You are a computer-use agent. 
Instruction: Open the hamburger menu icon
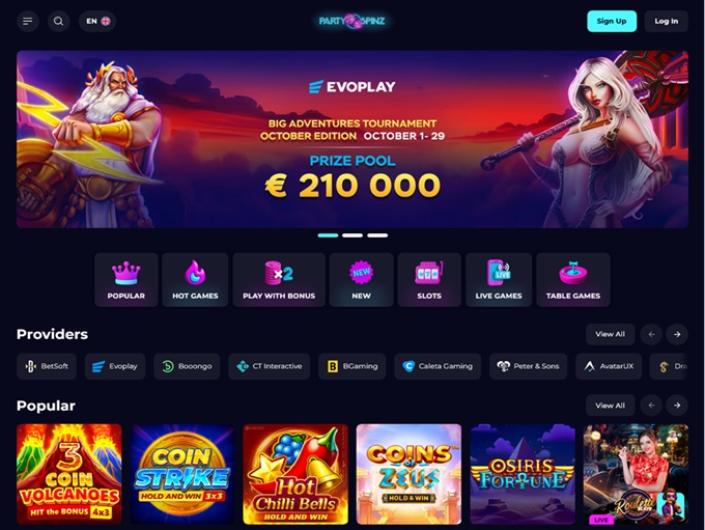point(27,21)
